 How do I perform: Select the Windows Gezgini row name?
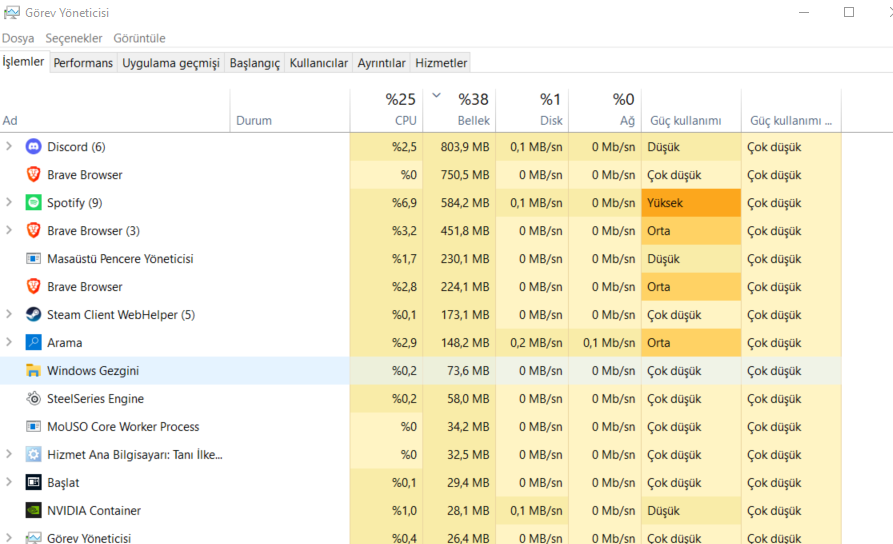pyautogui.click(x=93, y=371)
